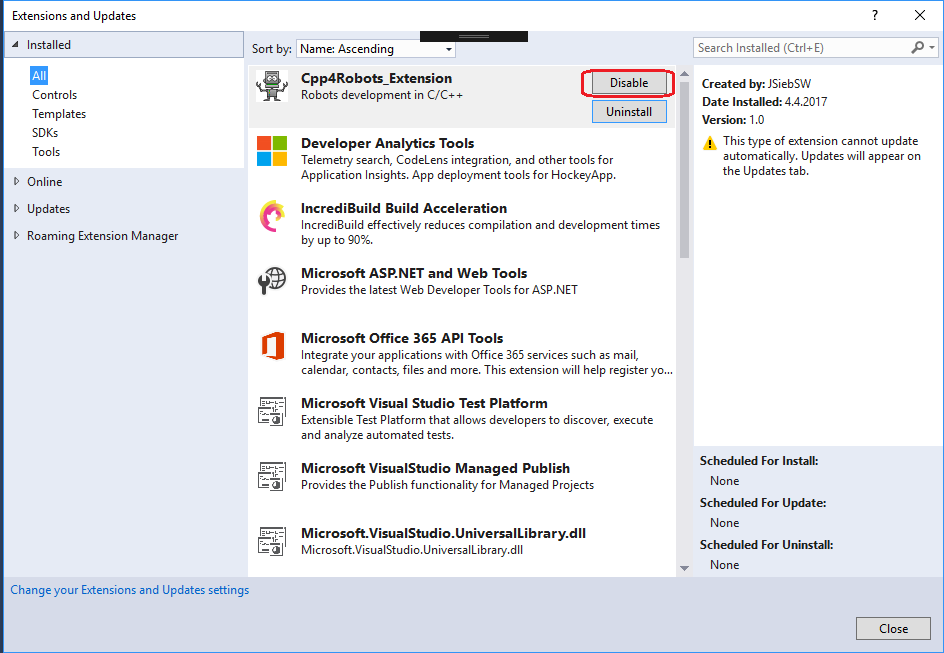
Task: Select Microsoft Visual Studio Test Platform title
Action: pyautogui.click(x=424, y=403)
